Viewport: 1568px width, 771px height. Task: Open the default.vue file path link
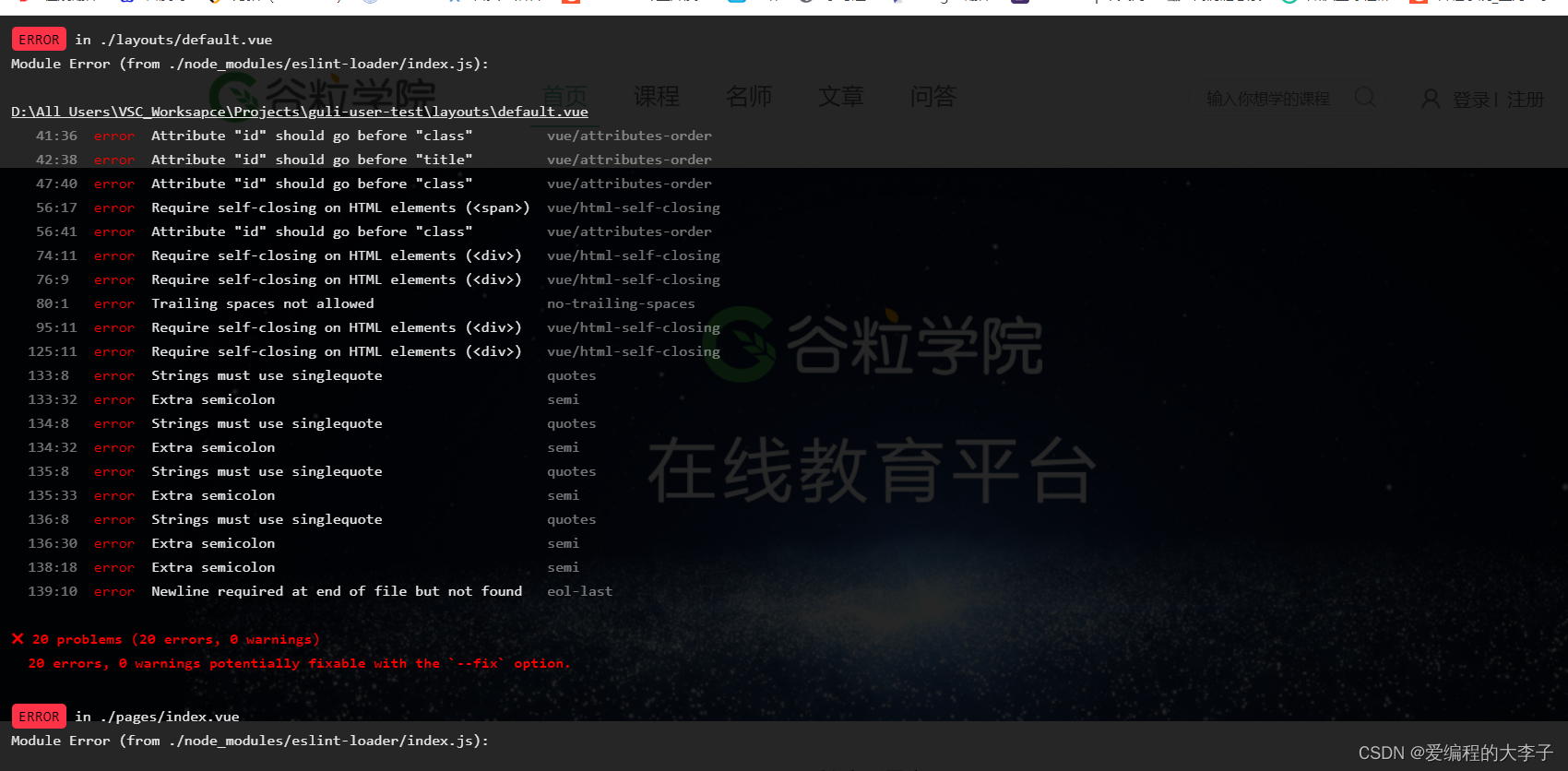pos(300,112)
